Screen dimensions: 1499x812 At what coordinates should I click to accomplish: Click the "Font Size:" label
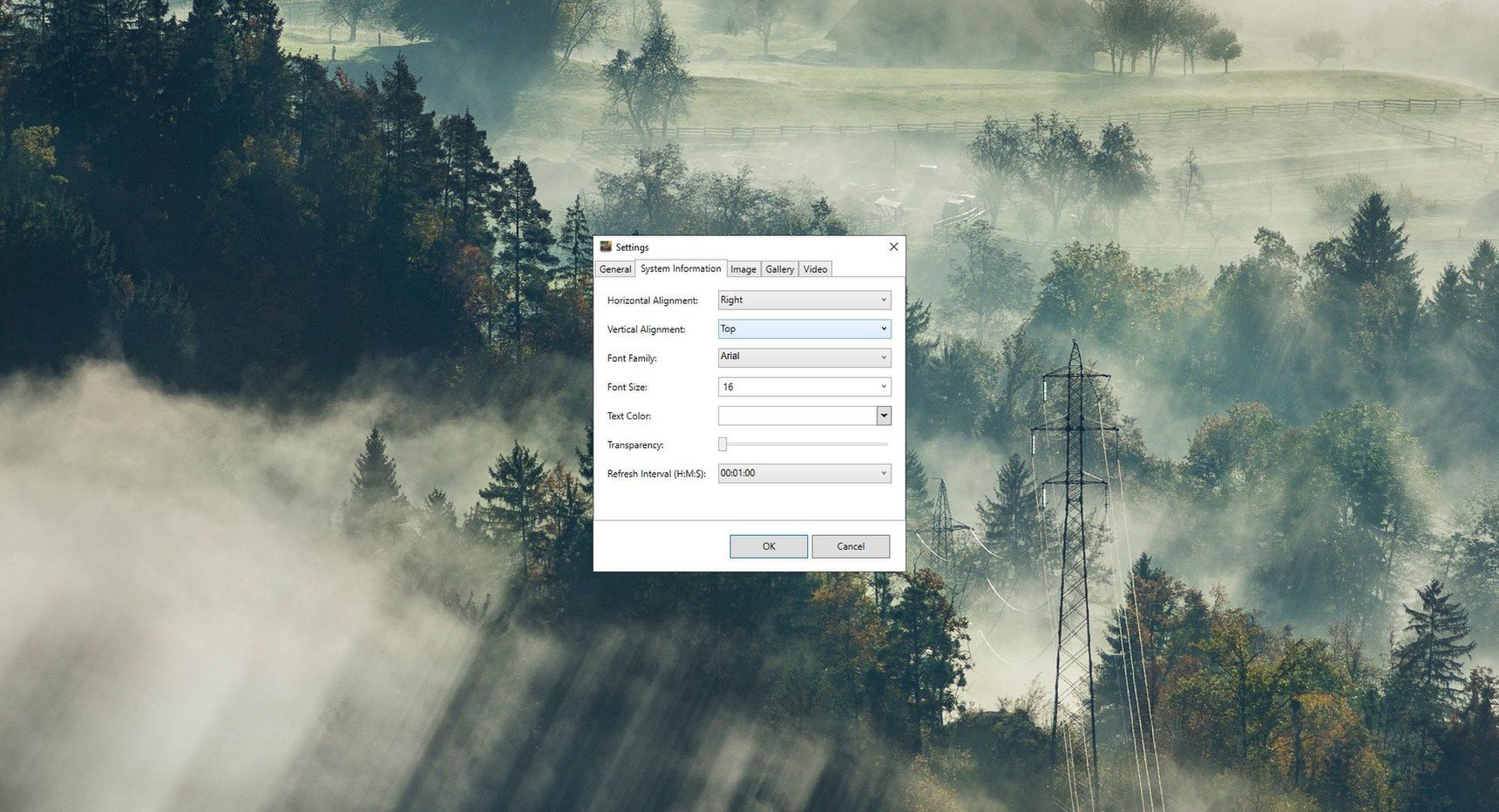pyautogui.click(x=627, y=387)
